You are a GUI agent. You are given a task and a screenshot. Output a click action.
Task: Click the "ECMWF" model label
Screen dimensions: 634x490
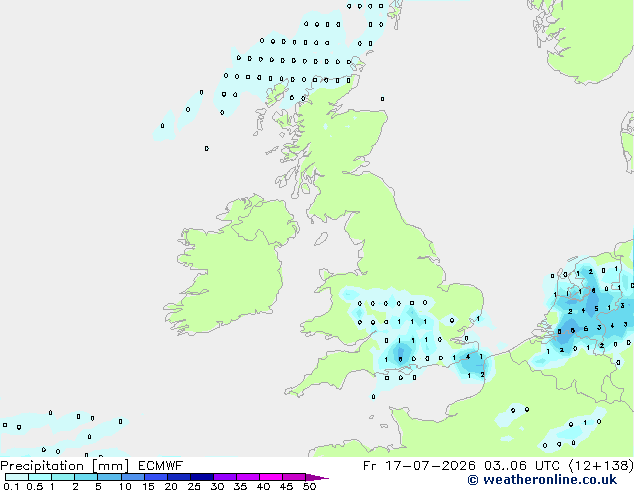coord(161,466)
